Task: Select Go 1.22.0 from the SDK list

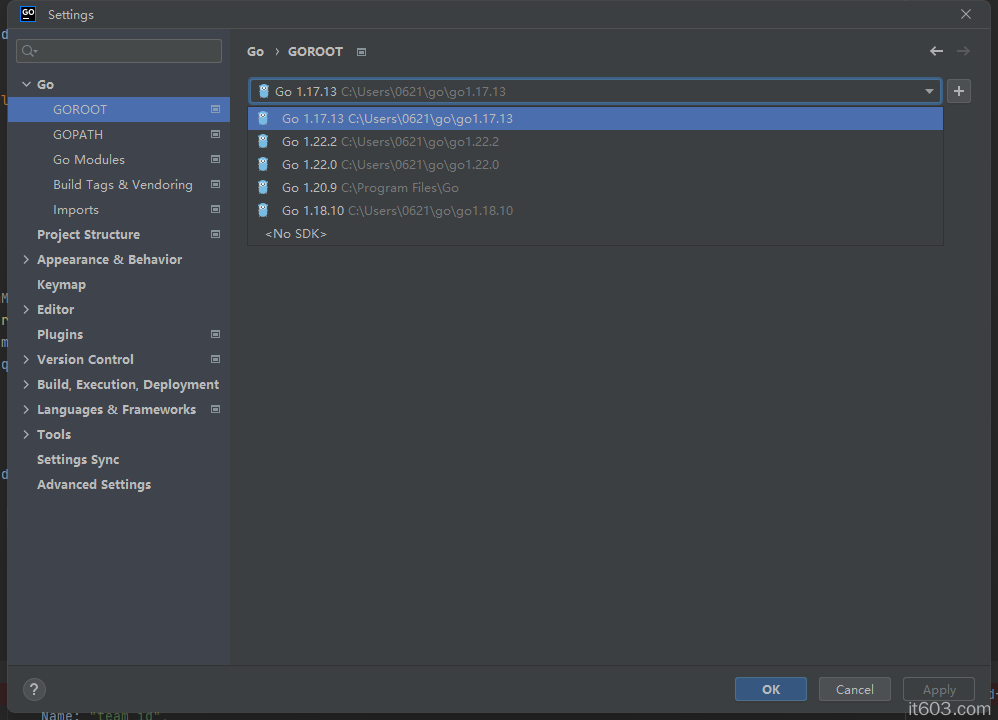Action: pos(390,164)
